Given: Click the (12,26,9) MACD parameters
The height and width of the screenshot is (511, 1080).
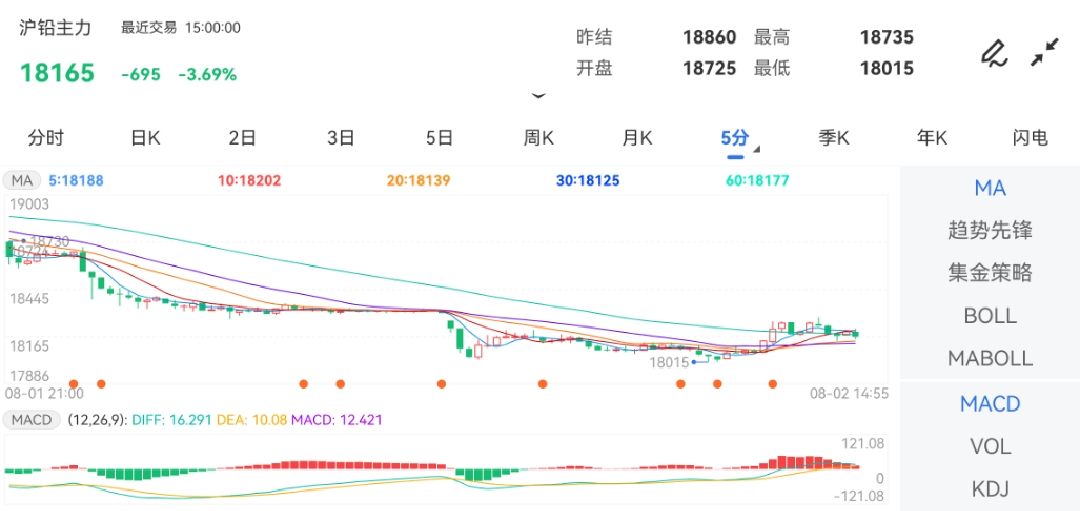Looking at the screenshot, I should (x=96, y=419).
